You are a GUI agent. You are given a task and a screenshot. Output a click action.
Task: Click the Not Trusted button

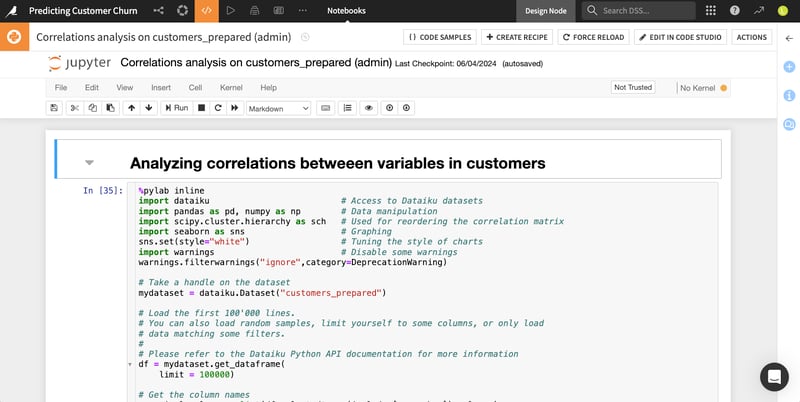(633, 87)
